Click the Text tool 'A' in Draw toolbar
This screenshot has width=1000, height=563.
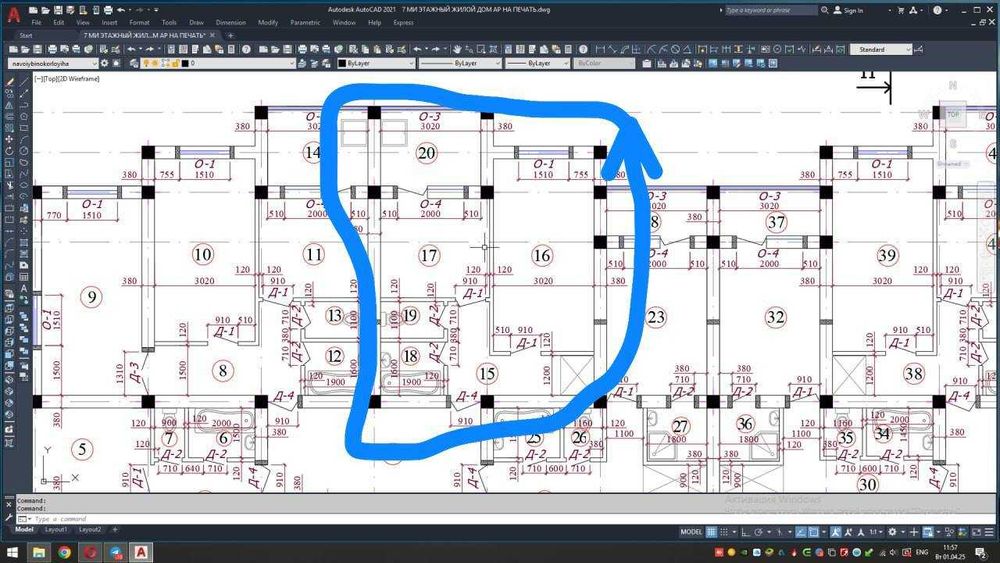[24, 288]
